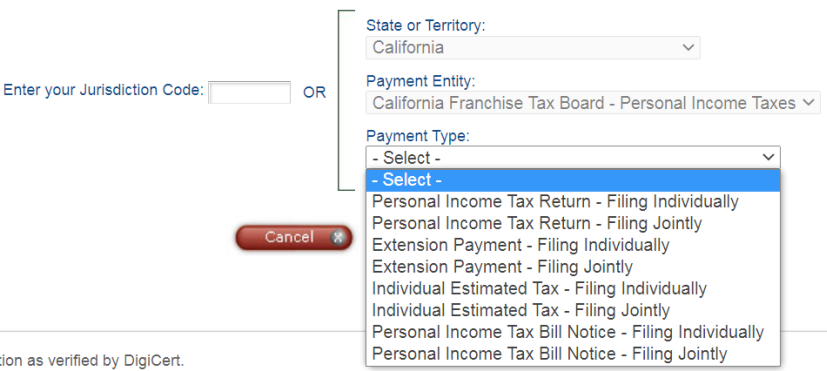Select Personal Income Tax Bill Notice - Filing Jointly

click(x=573, y=354)
